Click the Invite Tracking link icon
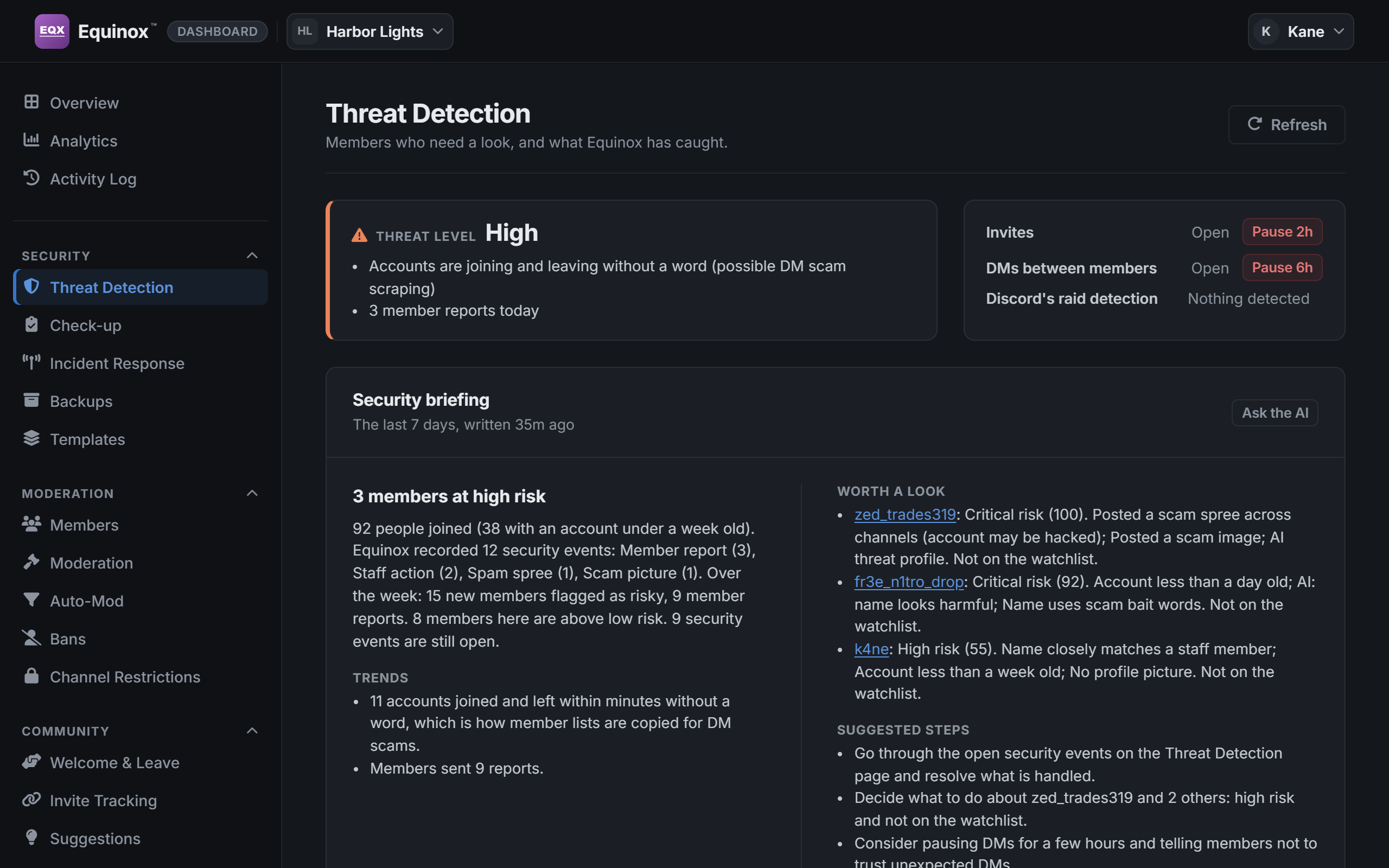Image resolution: width=1389 pixels, height=868 pixels. 31,799
